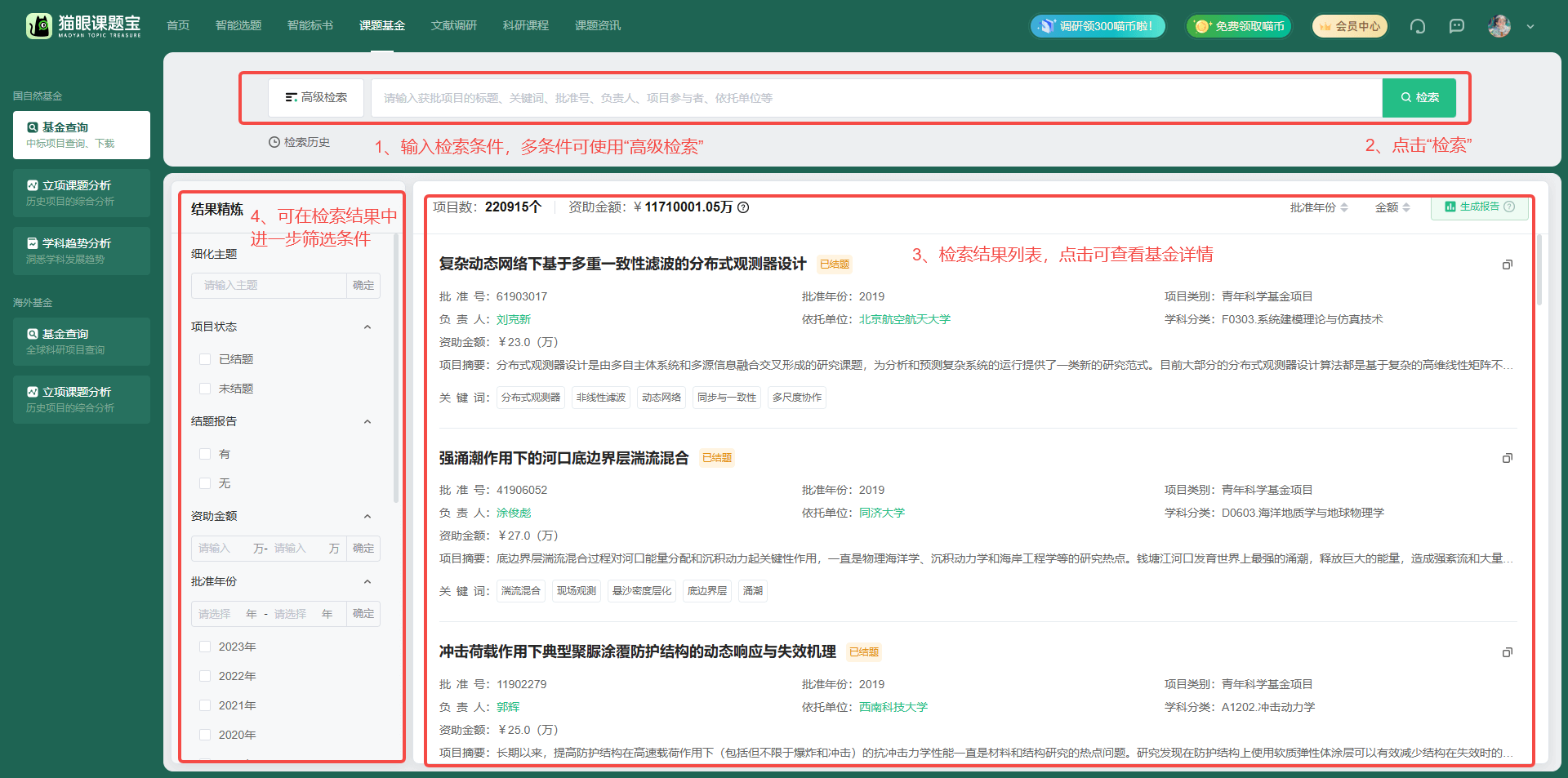
Task: Open 北京航空航天大学 institution link
Action: [x=905, y=319]
